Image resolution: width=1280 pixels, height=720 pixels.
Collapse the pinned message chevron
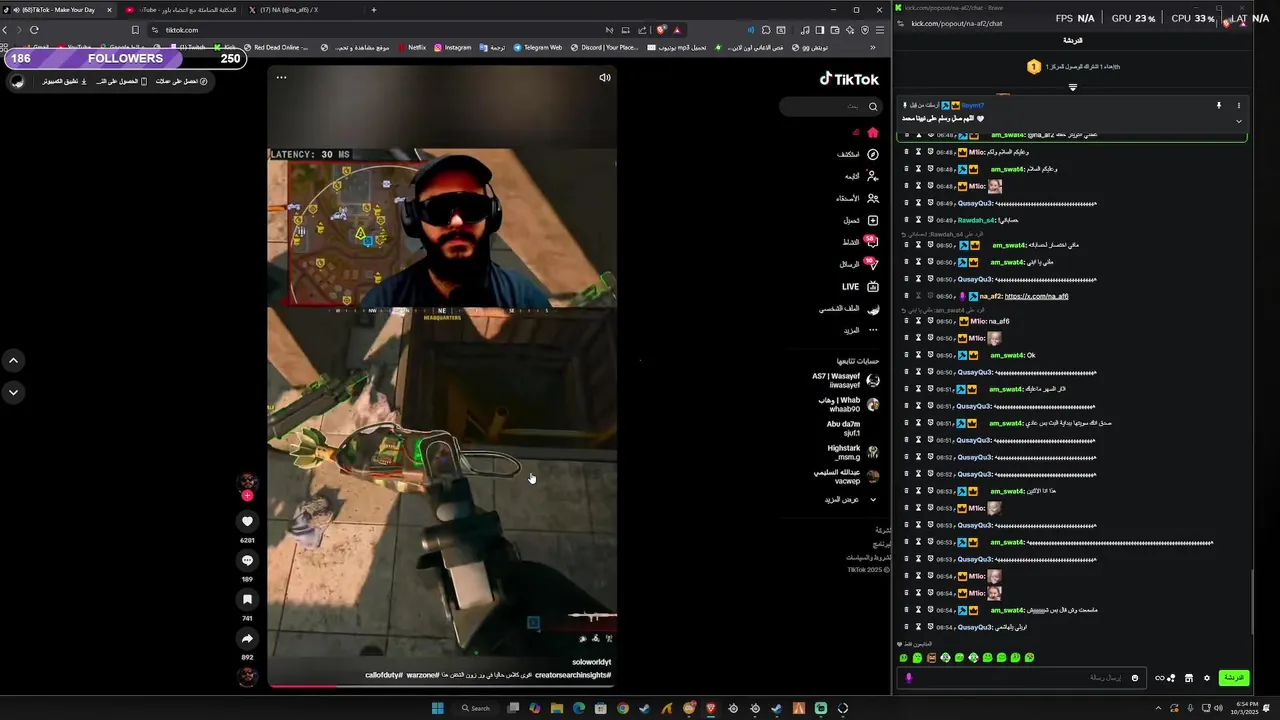[x=1238, y=121]
